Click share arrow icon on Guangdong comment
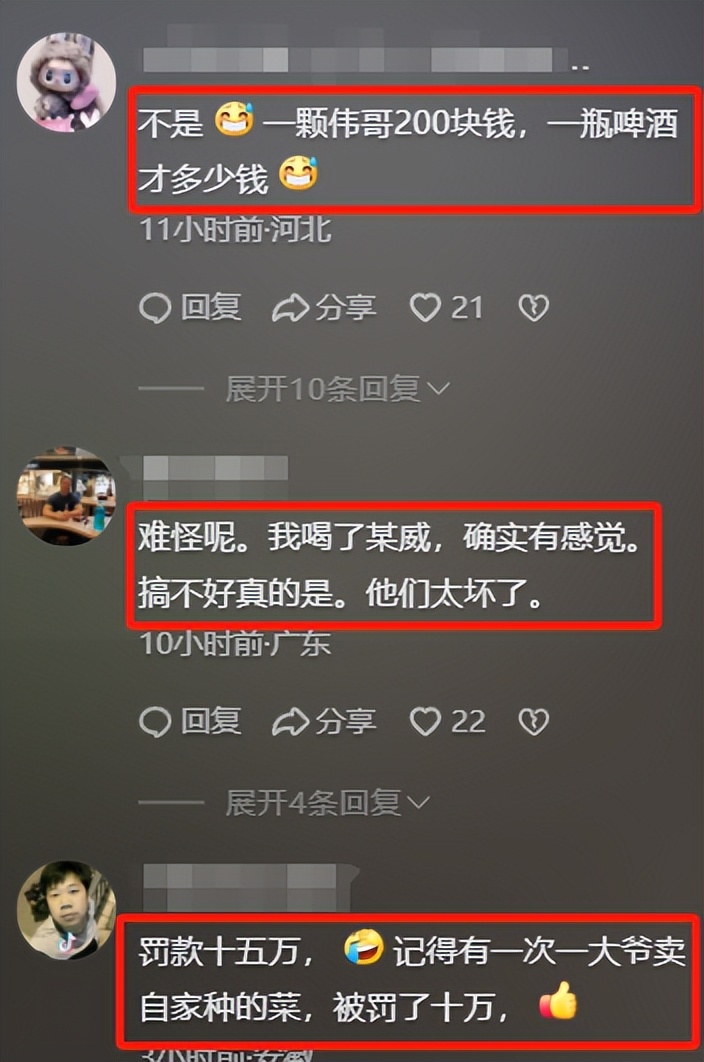 [x=290, y=722]
